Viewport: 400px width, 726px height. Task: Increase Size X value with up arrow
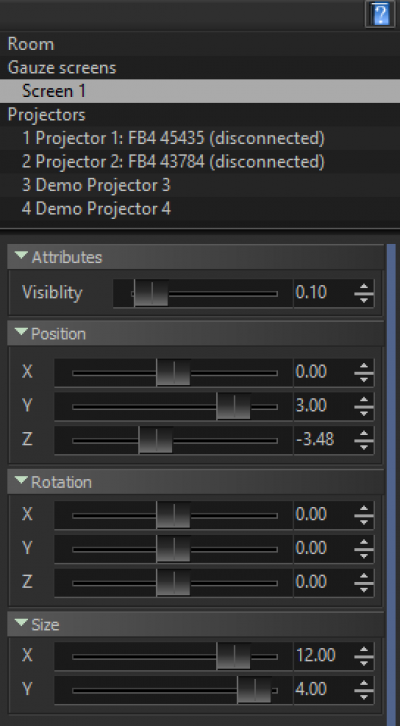[x=364, y=650]
